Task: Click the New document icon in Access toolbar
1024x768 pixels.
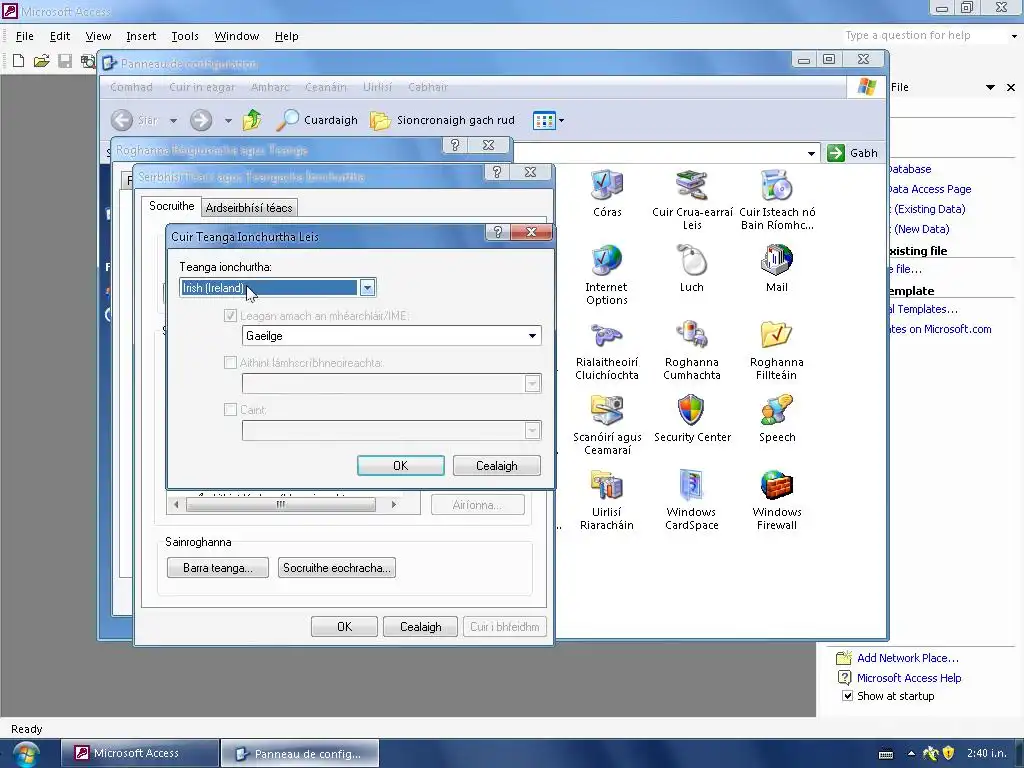Action: [x=18, y=61]
